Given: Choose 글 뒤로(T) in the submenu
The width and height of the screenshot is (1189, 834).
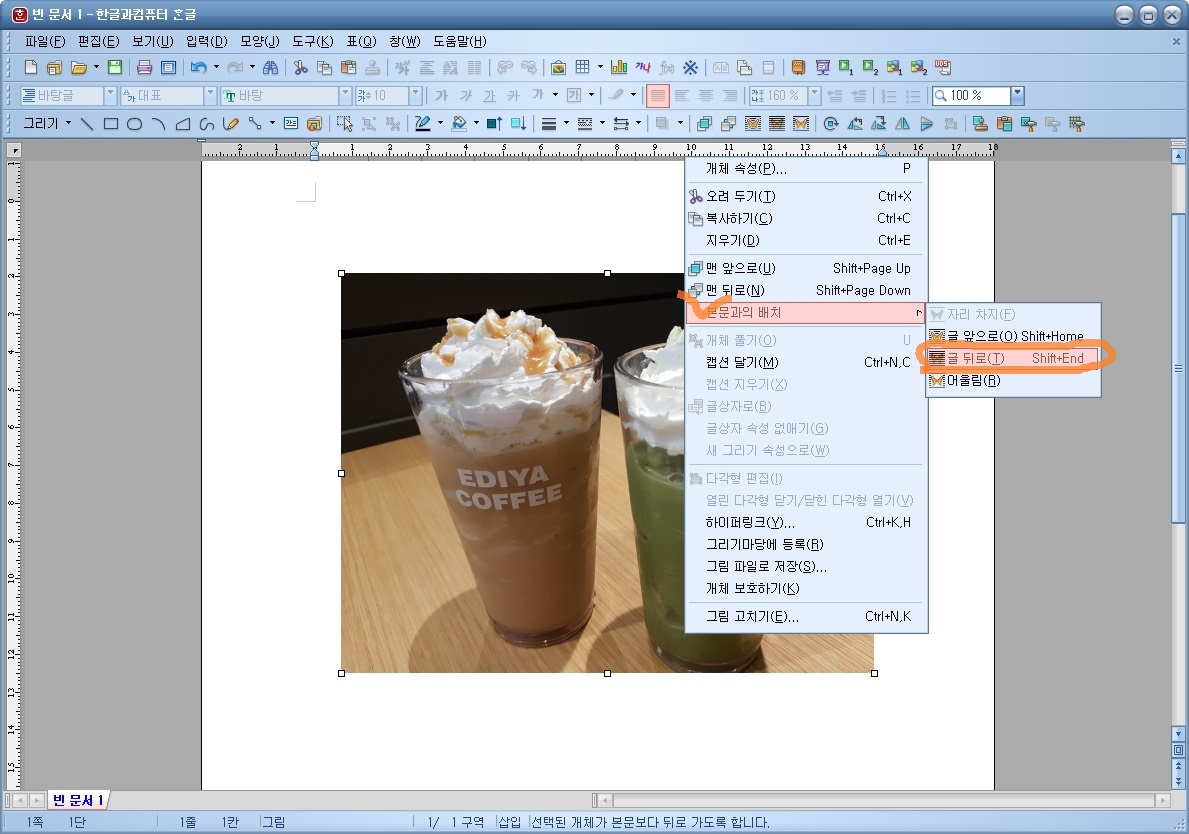Looking at the screenshot, I should point(1013,358).
